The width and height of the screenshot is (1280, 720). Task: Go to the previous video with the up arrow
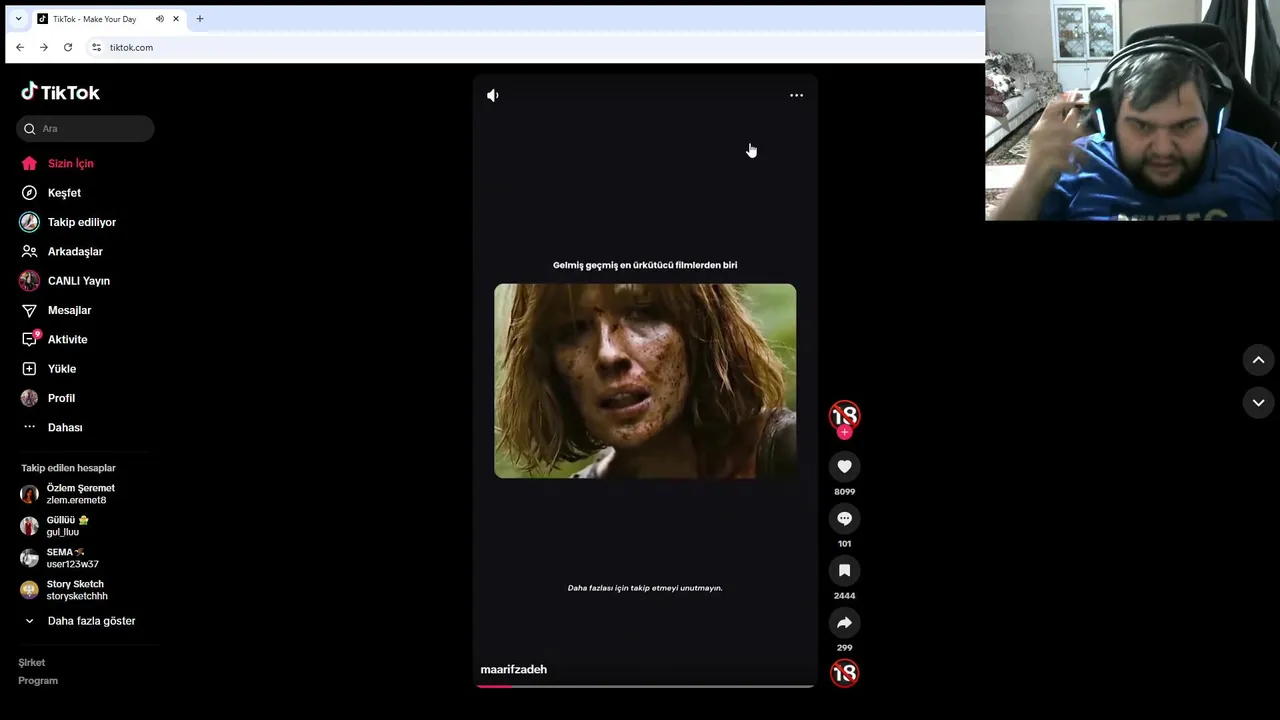1258,360
